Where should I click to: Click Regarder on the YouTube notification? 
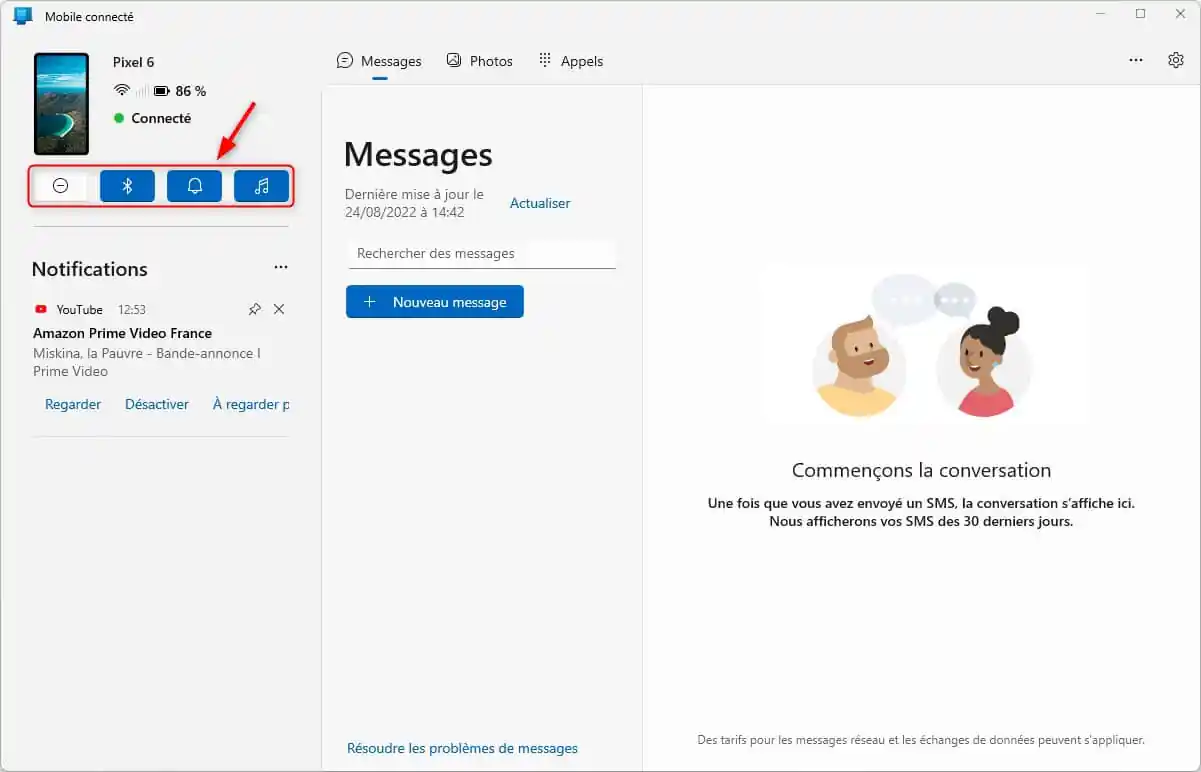pyautogui.click(x=73, y=404)
